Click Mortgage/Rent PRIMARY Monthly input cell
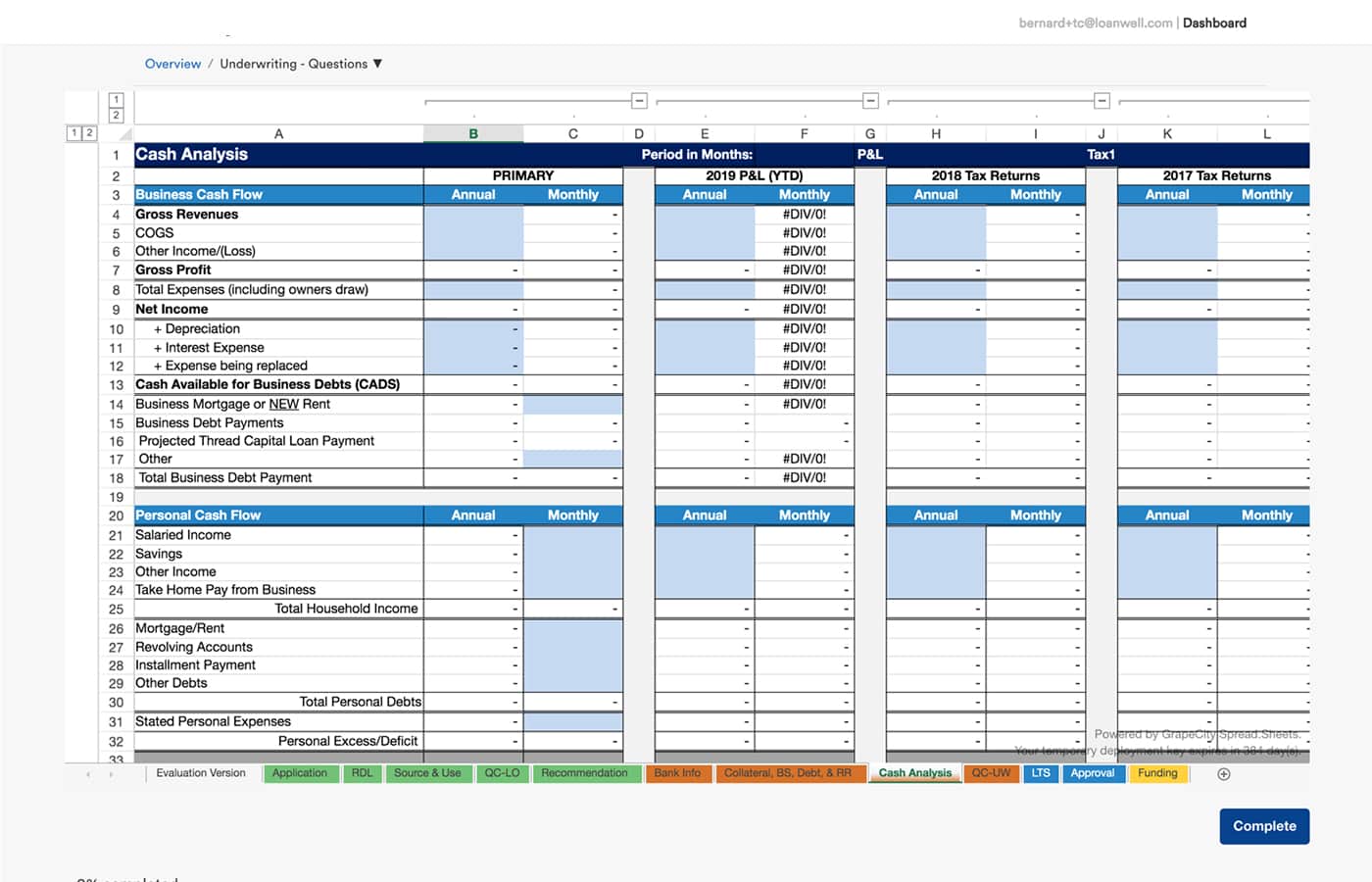The height and width of the screenshot is (882, 1372). click(x=573, y=628)
